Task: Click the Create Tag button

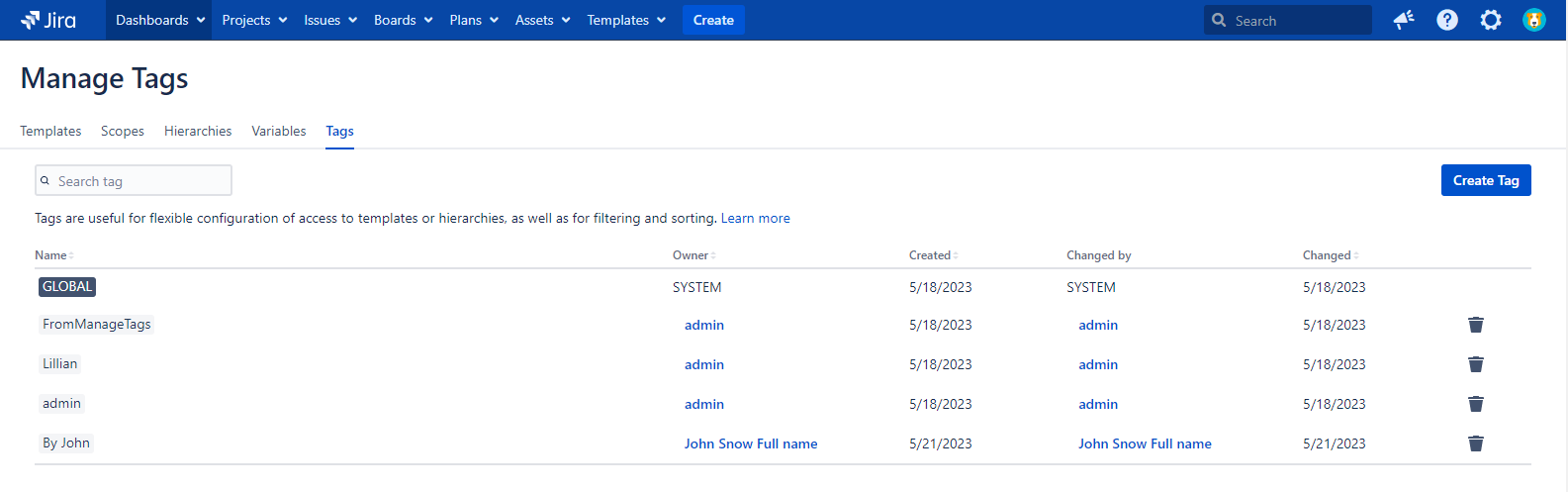Action: tap(1485, 180)
